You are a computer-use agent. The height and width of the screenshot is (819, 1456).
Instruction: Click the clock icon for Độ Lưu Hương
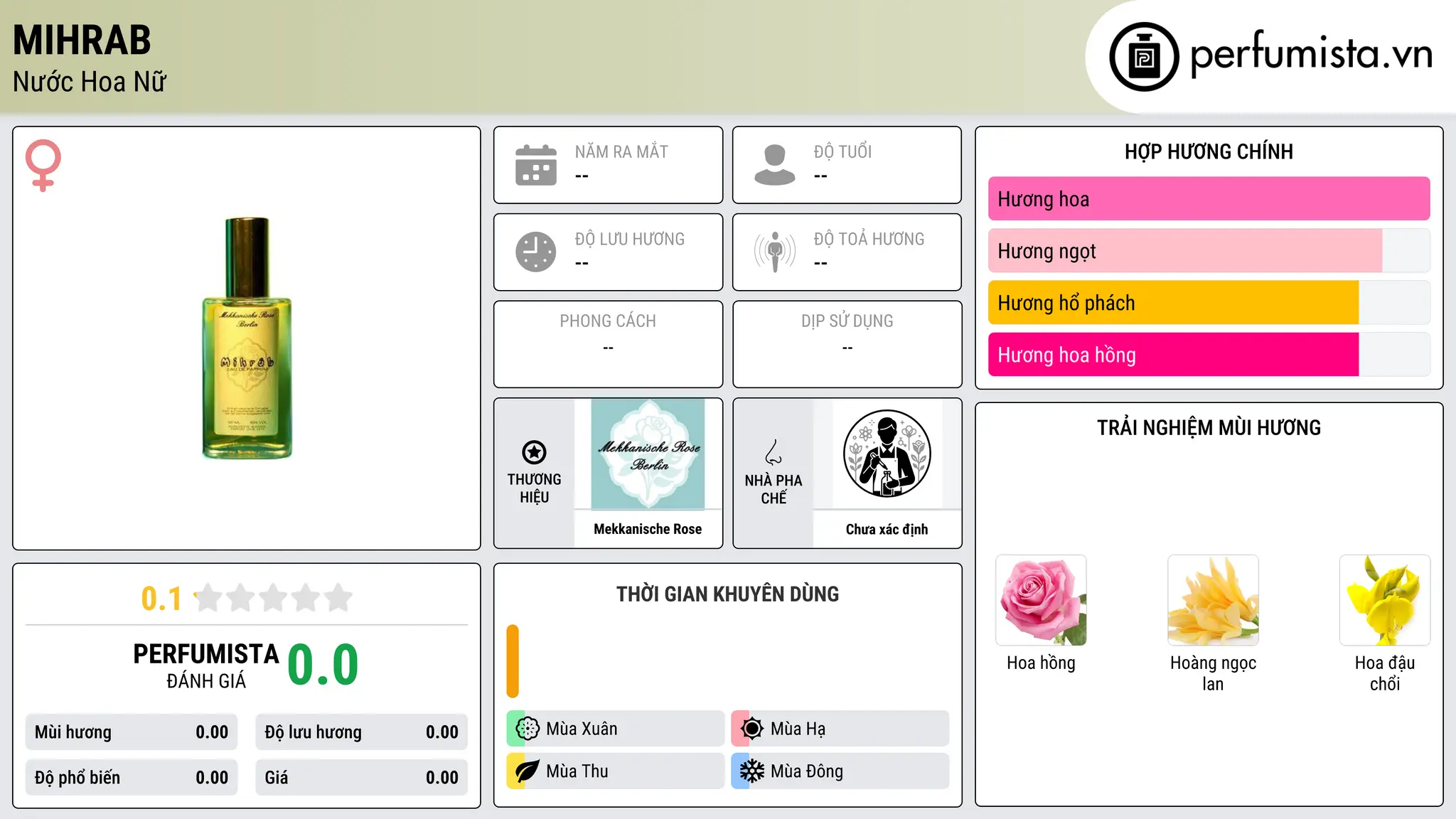(x=536, y=252)
